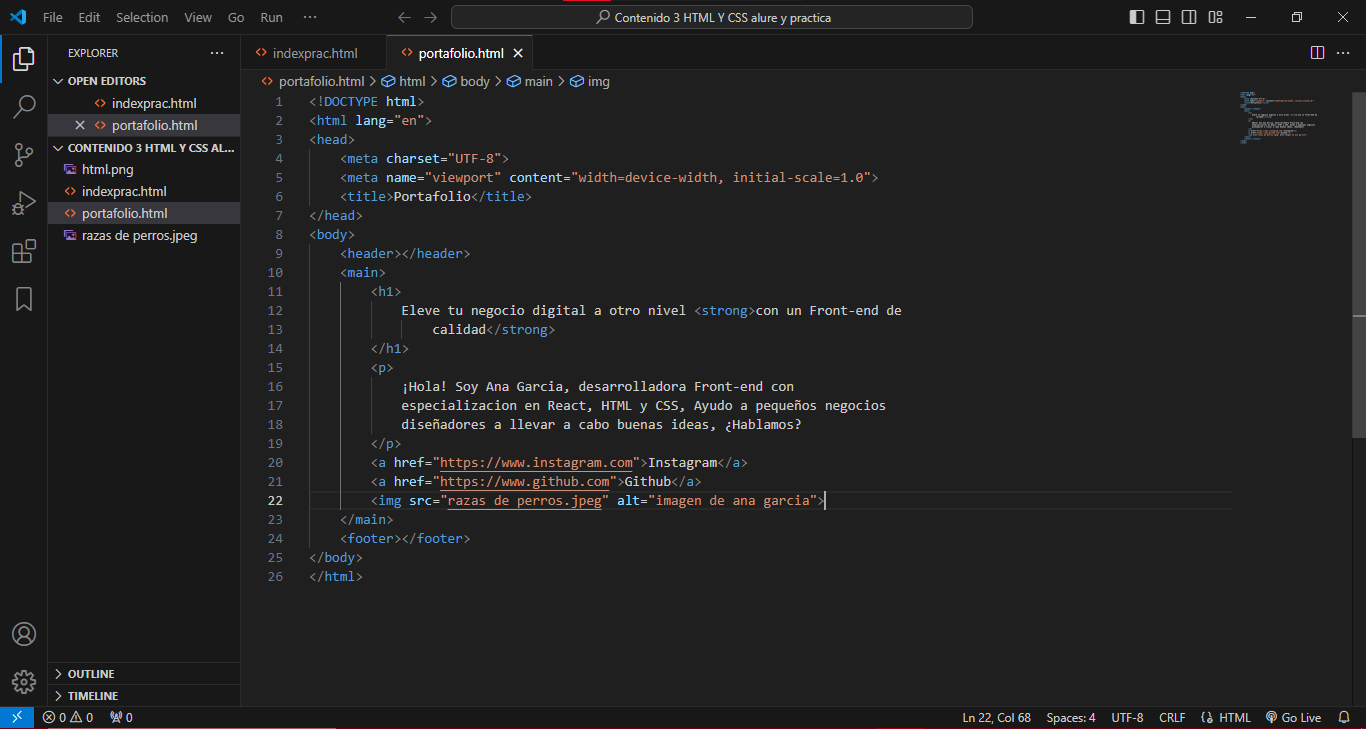
Task: Click portafolio.html breadcrumb segment
Action: [x=313, y=81]
